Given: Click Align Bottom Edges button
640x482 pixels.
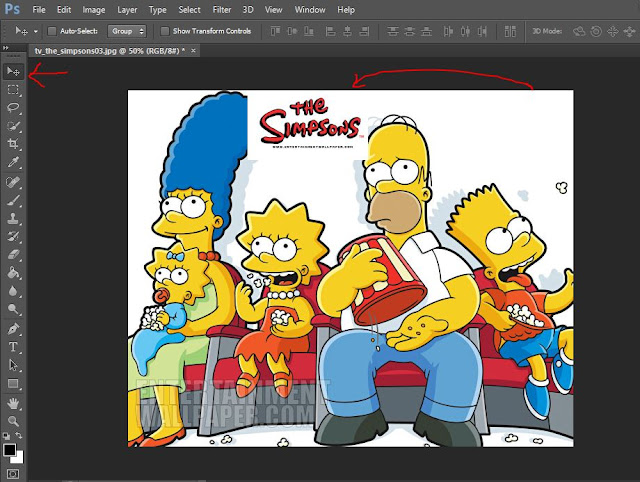Looking at the screenshot, I should [309, 31].
